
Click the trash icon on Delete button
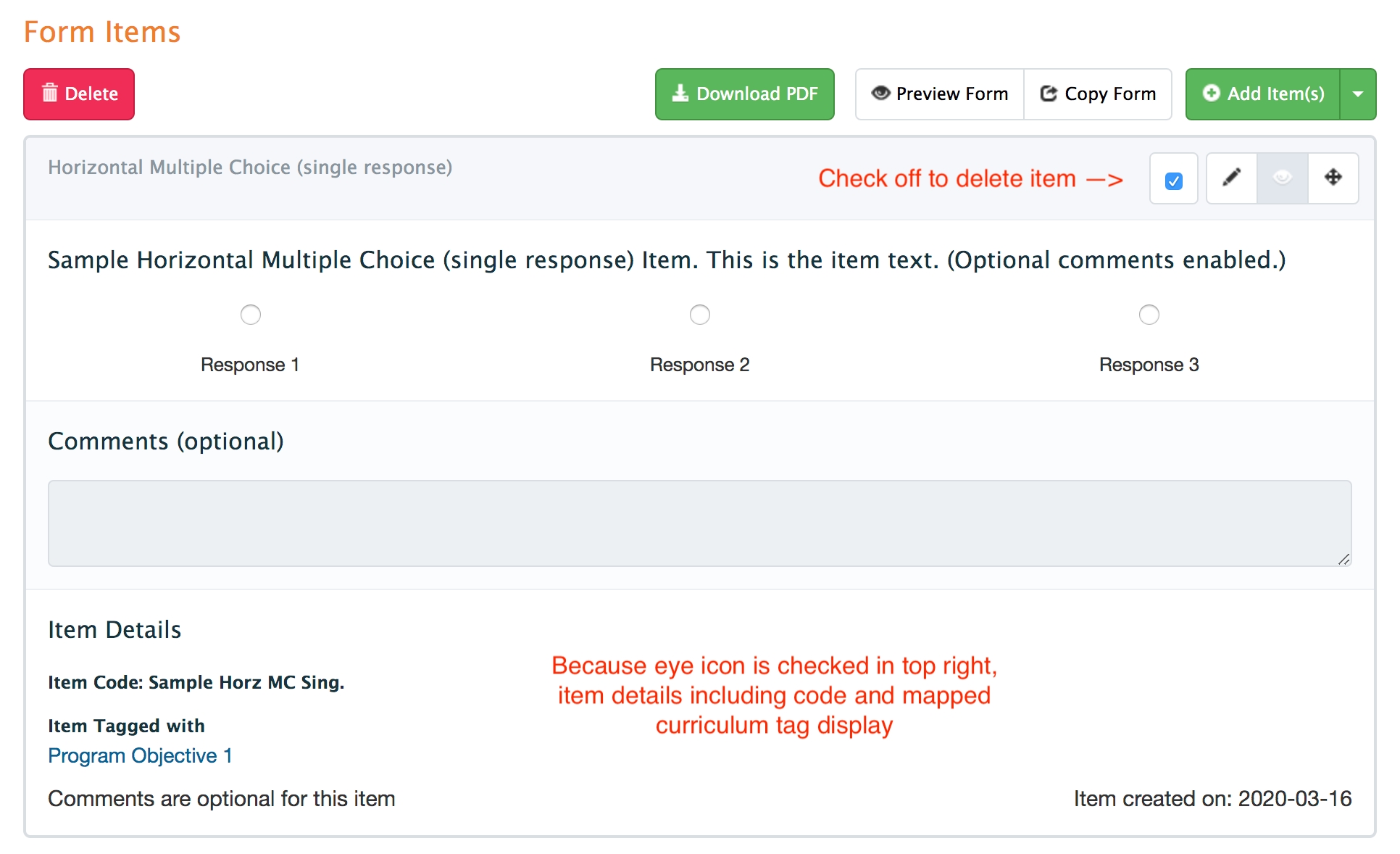50,94
